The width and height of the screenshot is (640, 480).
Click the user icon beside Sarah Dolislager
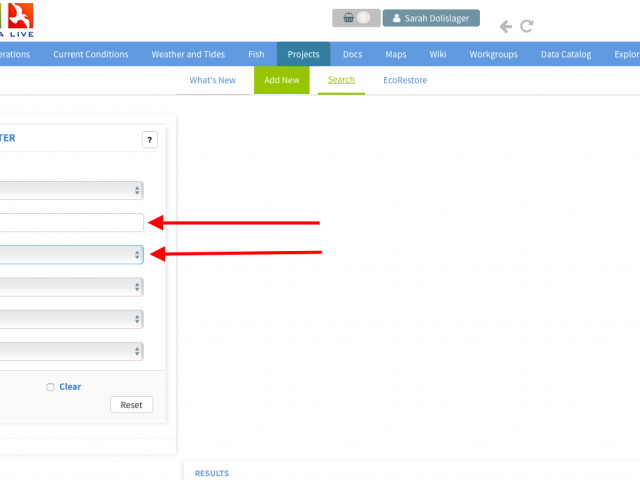(x=396, y=18)
